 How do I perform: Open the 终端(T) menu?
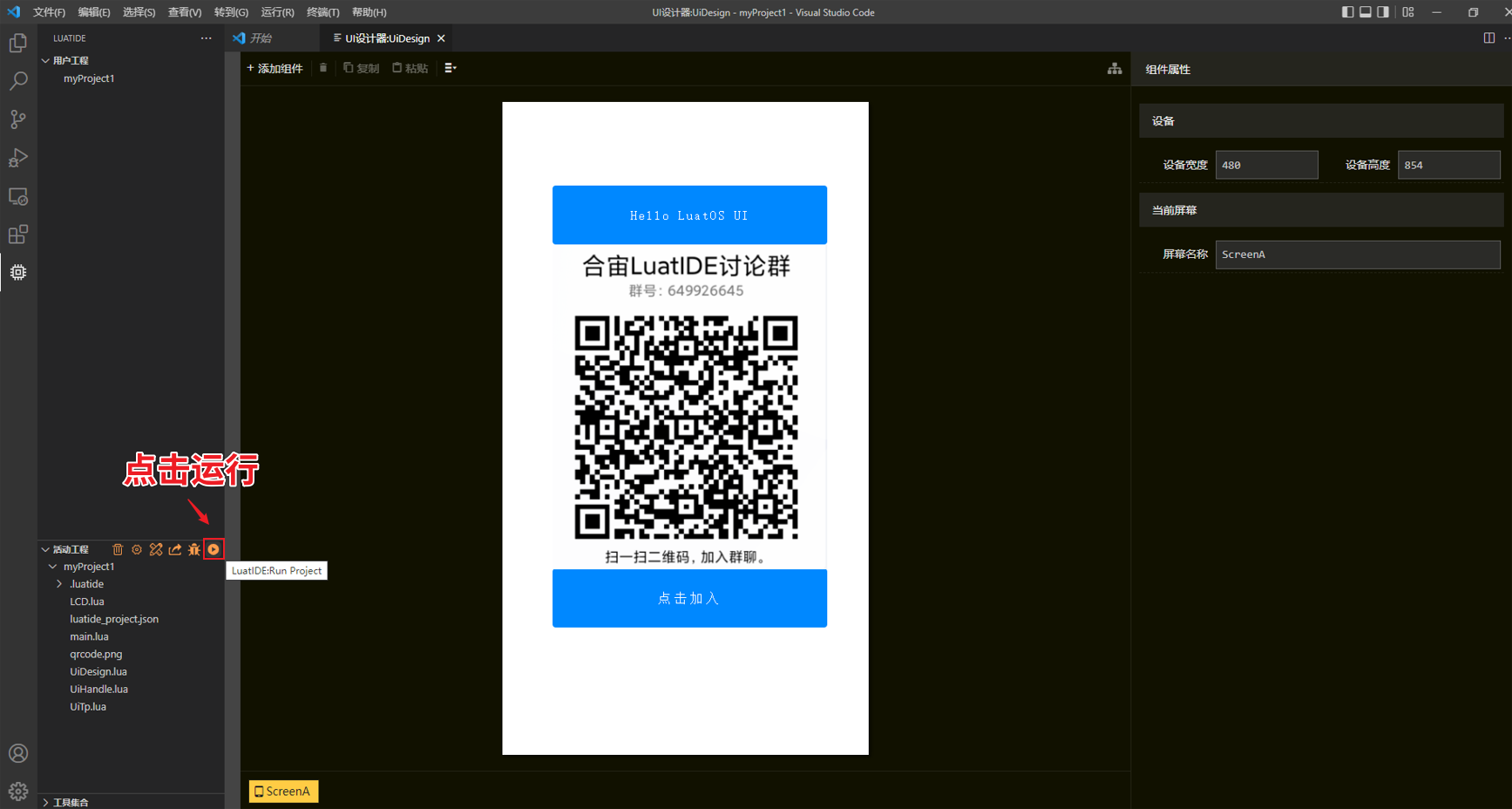pyautogui.click(x=322, y=12)
